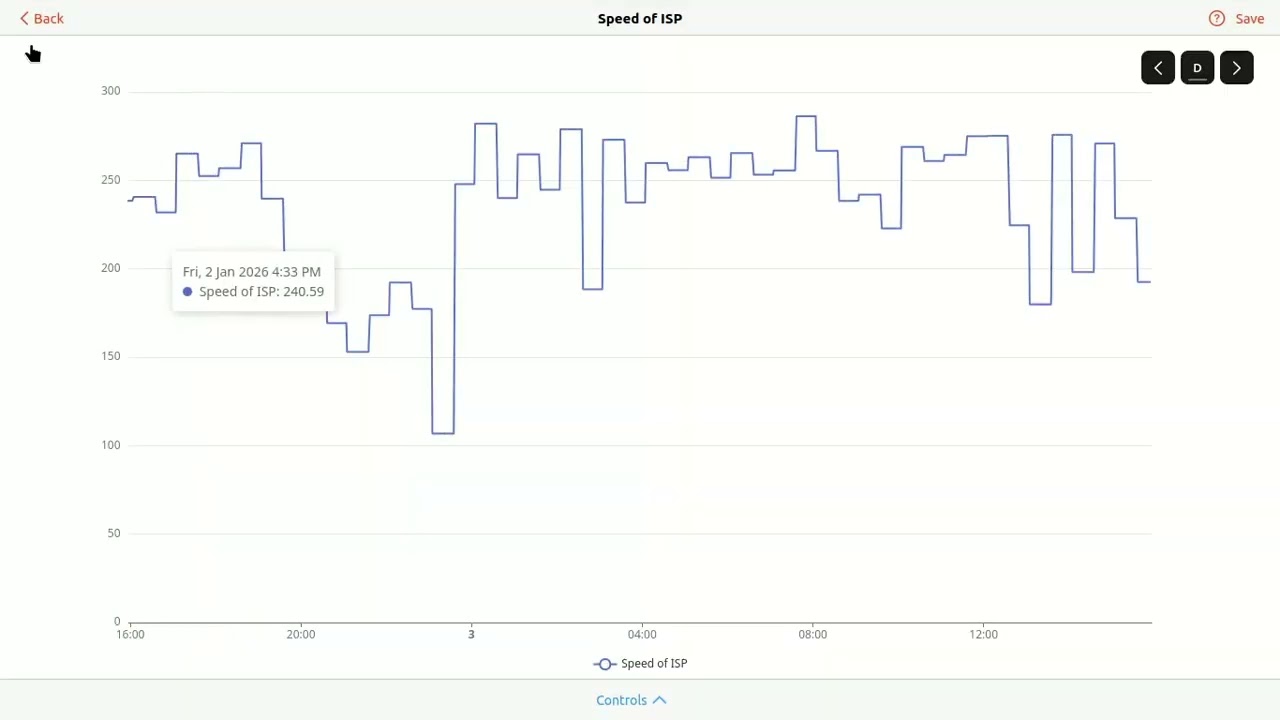Click the day 3 axis marker
Image resolution: width=1280 pixels, height=720 pixels.
tap(471, 634)
